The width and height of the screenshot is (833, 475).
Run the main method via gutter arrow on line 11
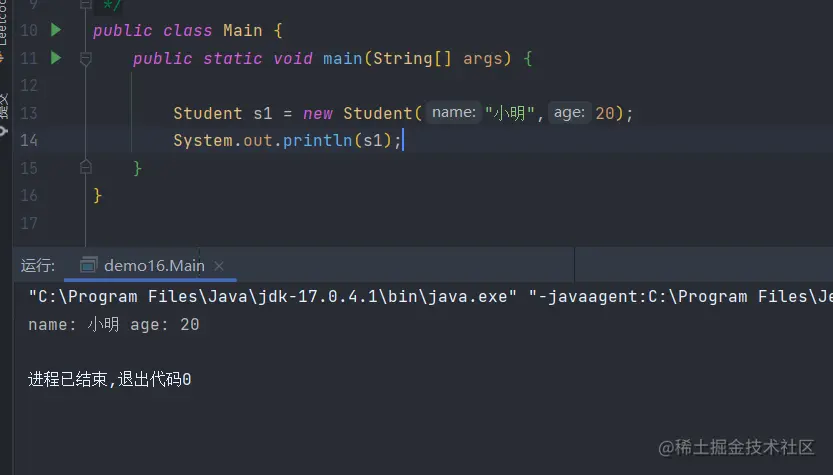click(56, 57)
